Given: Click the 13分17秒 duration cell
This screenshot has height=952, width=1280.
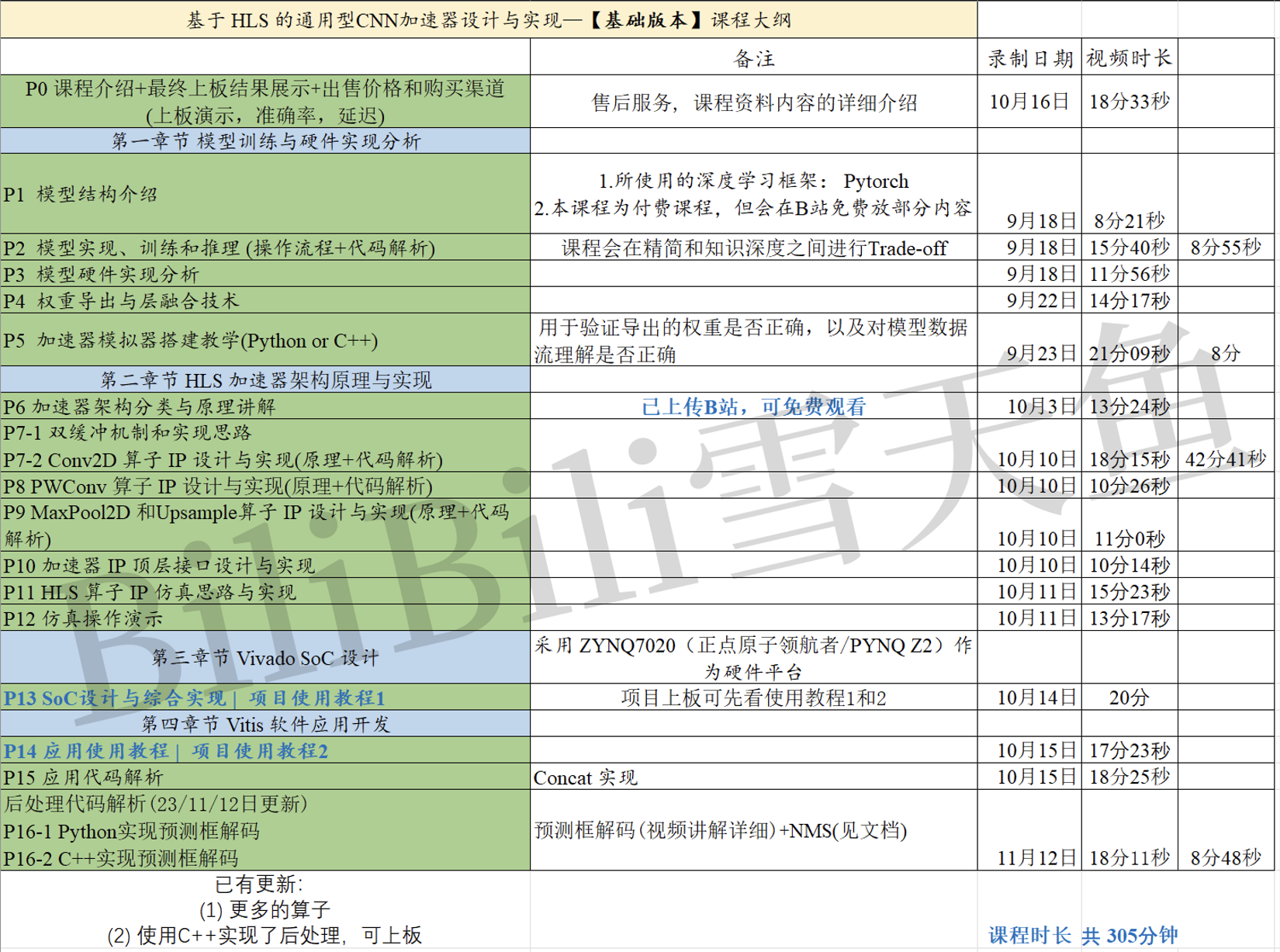Looking at the screenshot, I should pos(1130,618).
